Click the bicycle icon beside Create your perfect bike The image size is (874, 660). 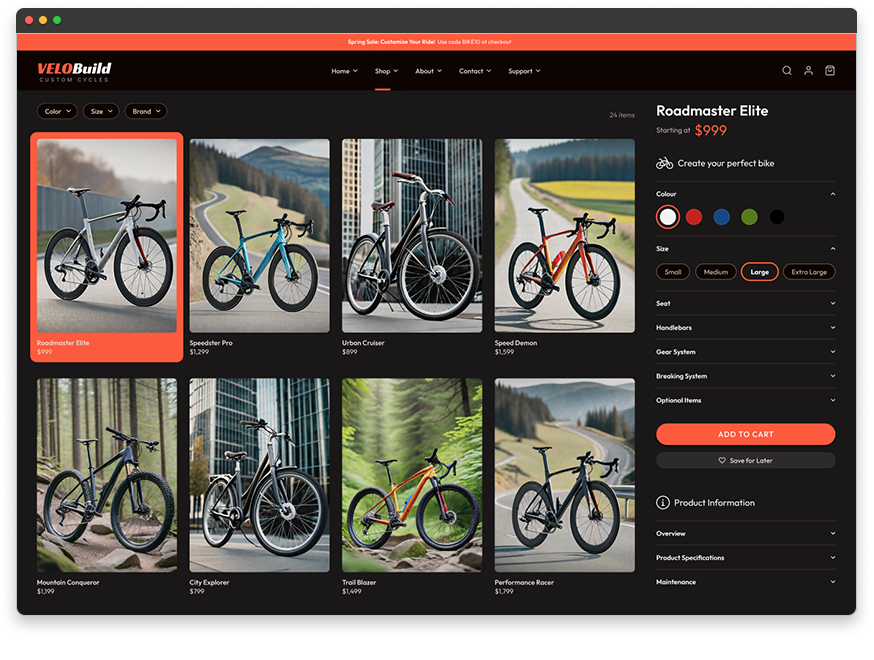point(664,163)
